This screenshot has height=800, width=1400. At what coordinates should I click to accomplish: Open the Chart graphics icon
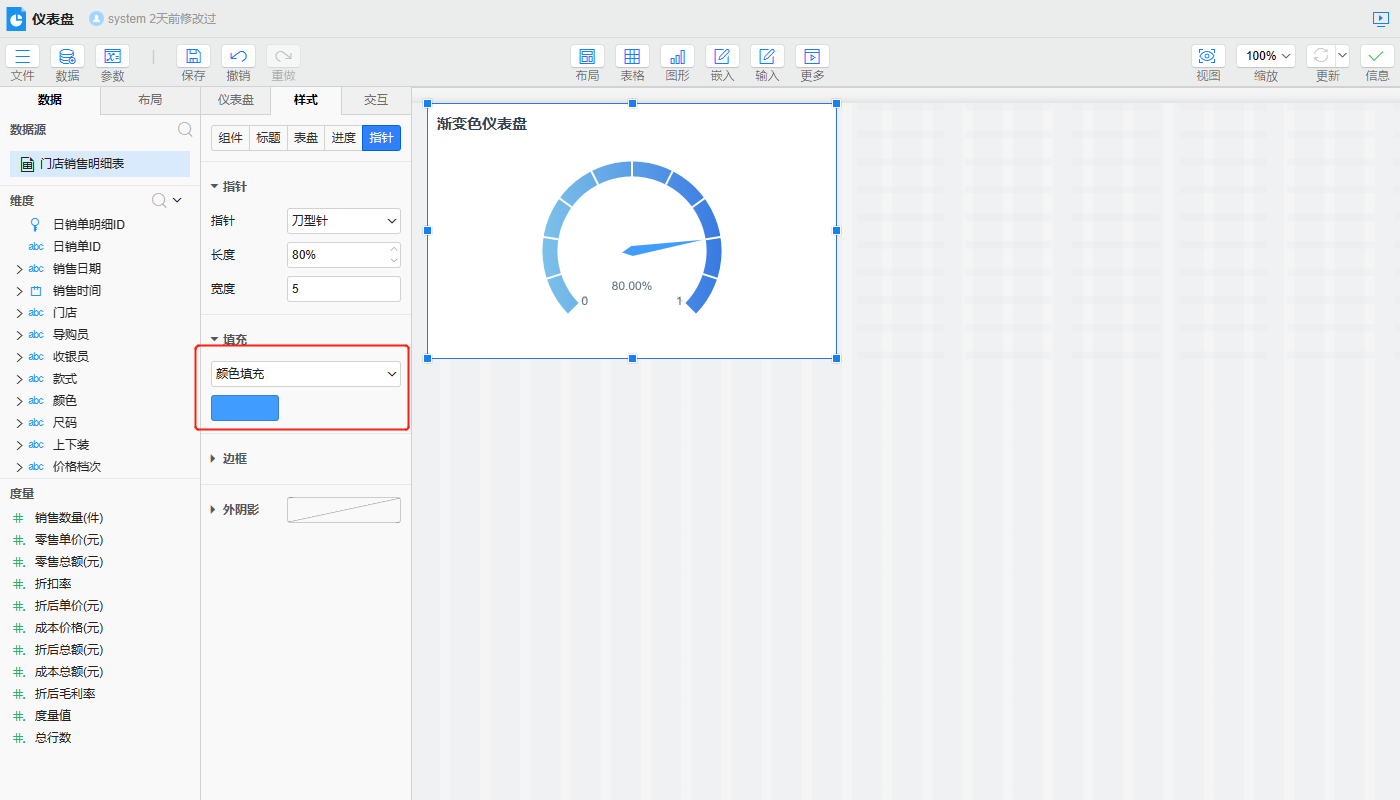point(677,57)
